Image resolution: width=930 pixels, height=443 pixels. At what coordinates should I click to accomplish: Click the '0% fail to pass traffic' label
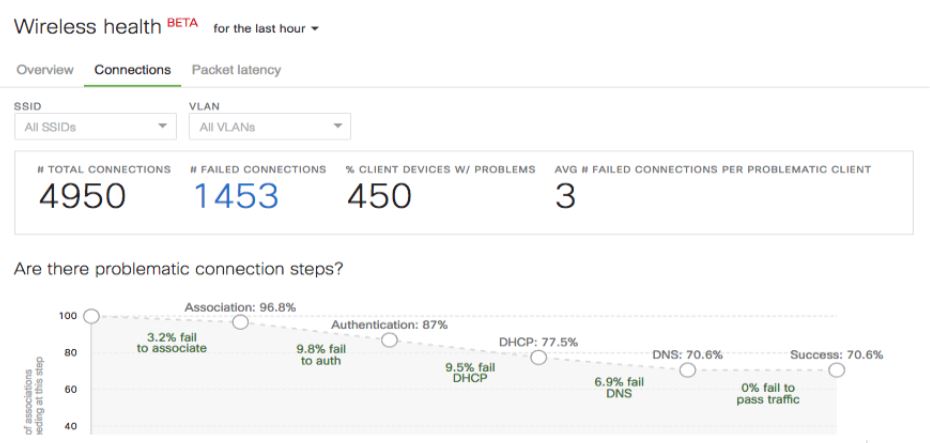[x=764, y=394]
